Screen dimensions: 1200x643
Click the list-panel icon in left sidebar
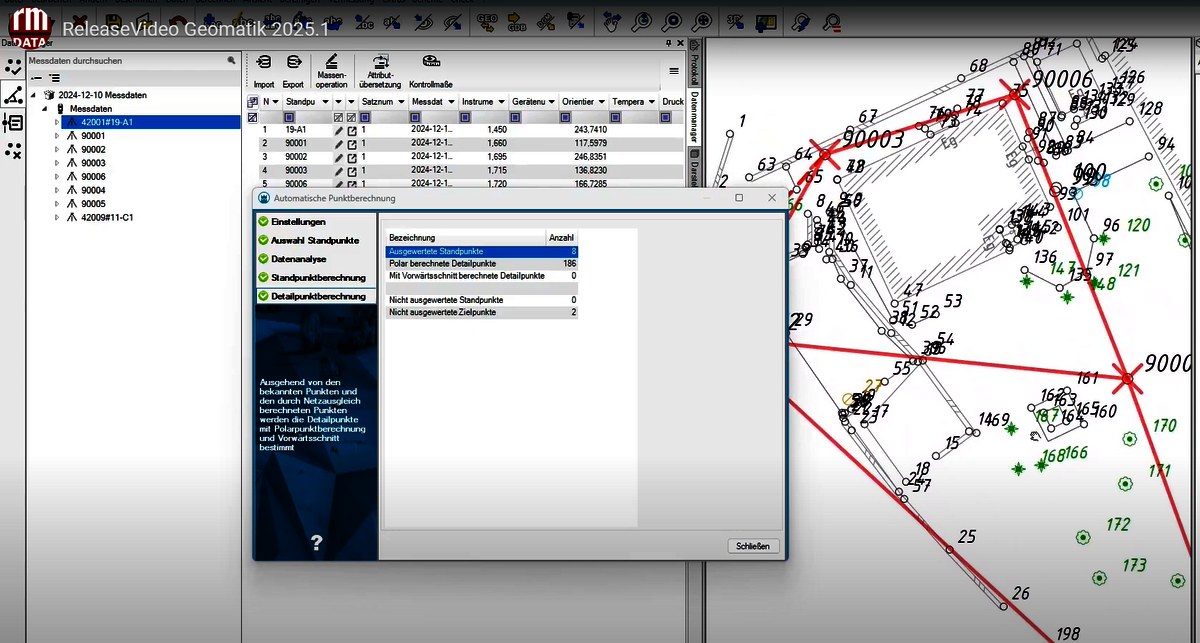[13, 123]
